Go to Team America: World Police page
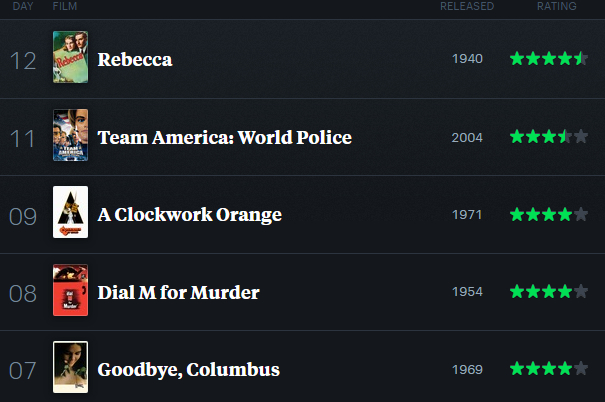 point(224,137)
